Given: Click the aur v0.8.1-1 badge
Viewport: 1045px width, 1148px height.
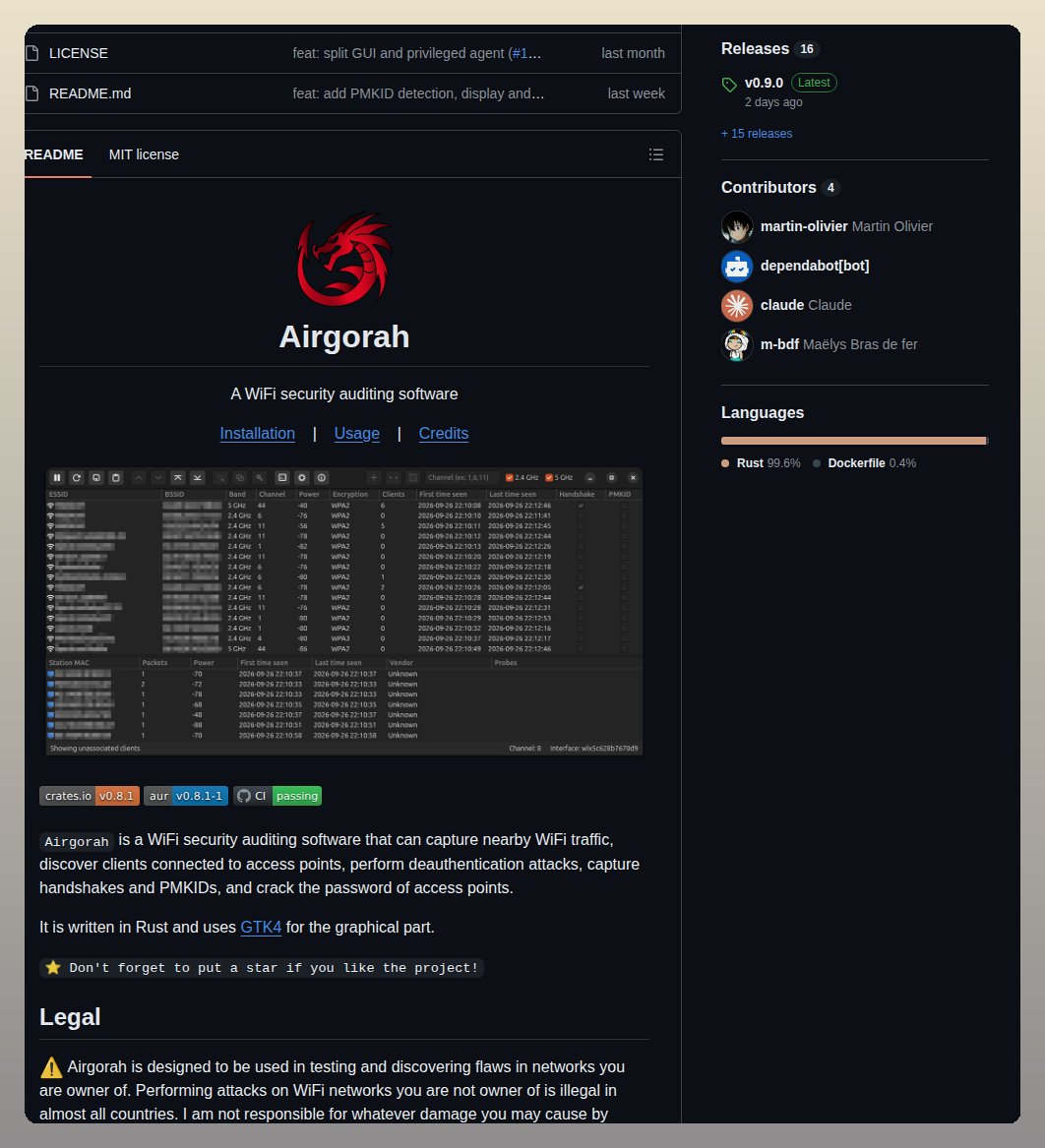Looking at the screenshot, I should pyautogui.click(x=186, y=796).
